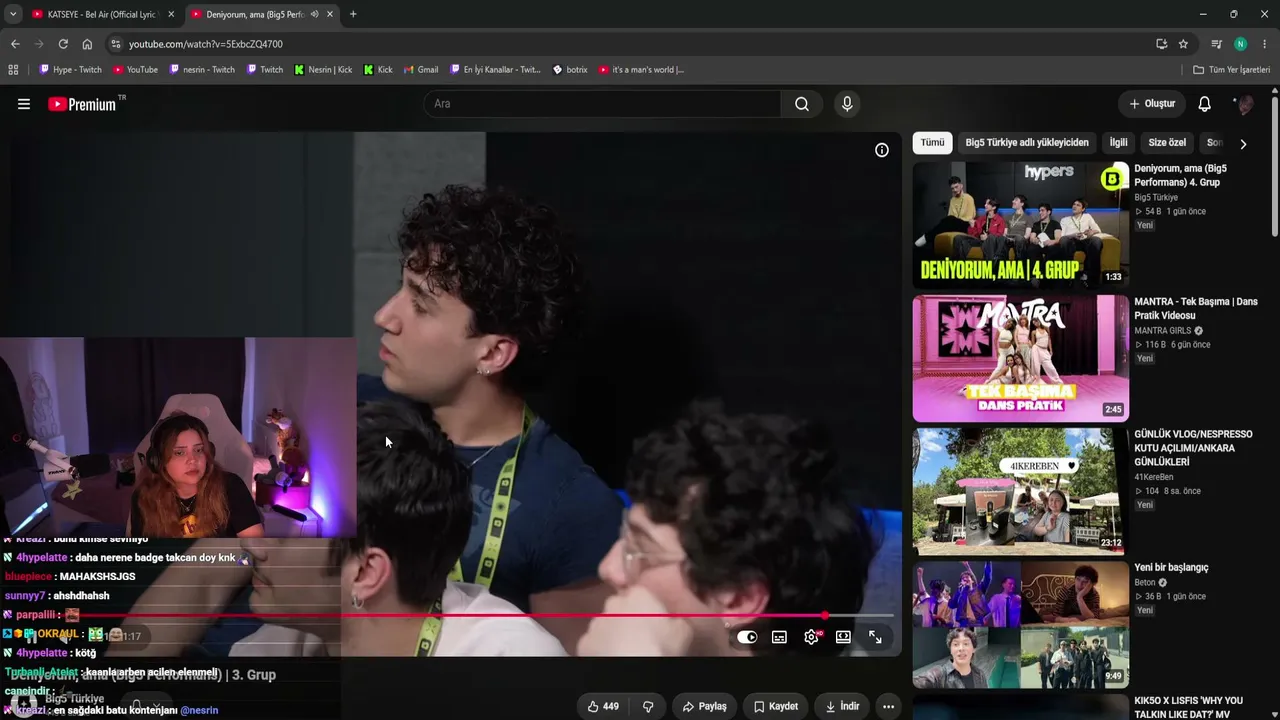The height and width of the screenshot is (720, 1280).
Task: Open the Nesrin | Kick bookmark
Action: [323, 70]
